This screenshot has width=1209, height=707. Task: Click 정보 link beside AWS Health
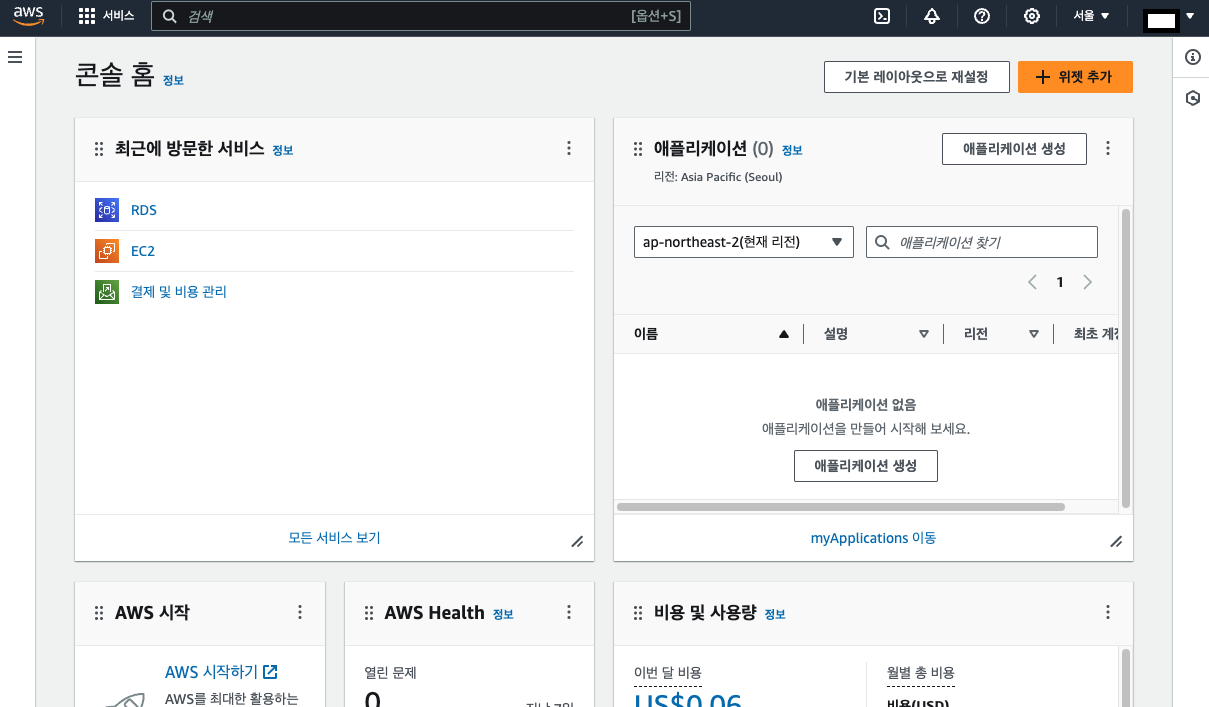click(x=503, y=614)
